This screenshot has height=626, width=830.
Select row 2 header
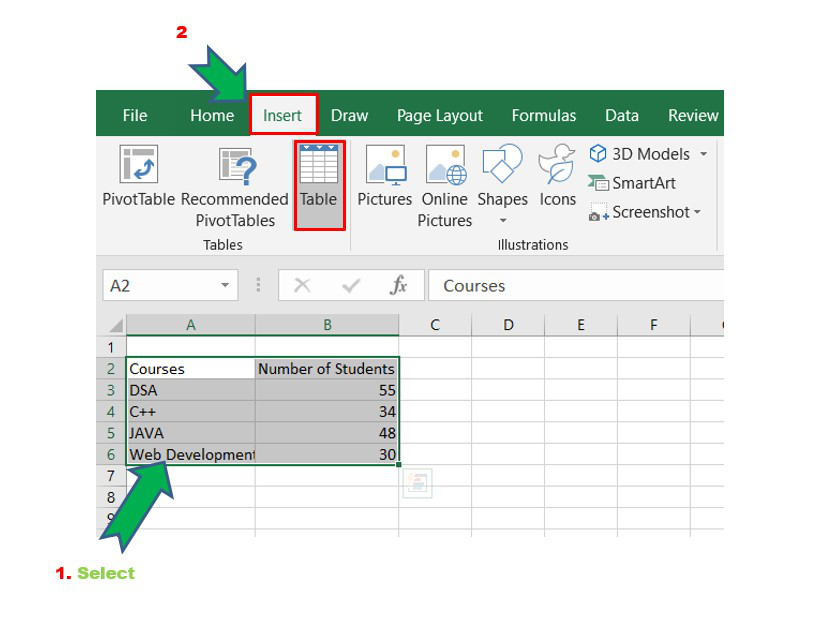(111, 368)
